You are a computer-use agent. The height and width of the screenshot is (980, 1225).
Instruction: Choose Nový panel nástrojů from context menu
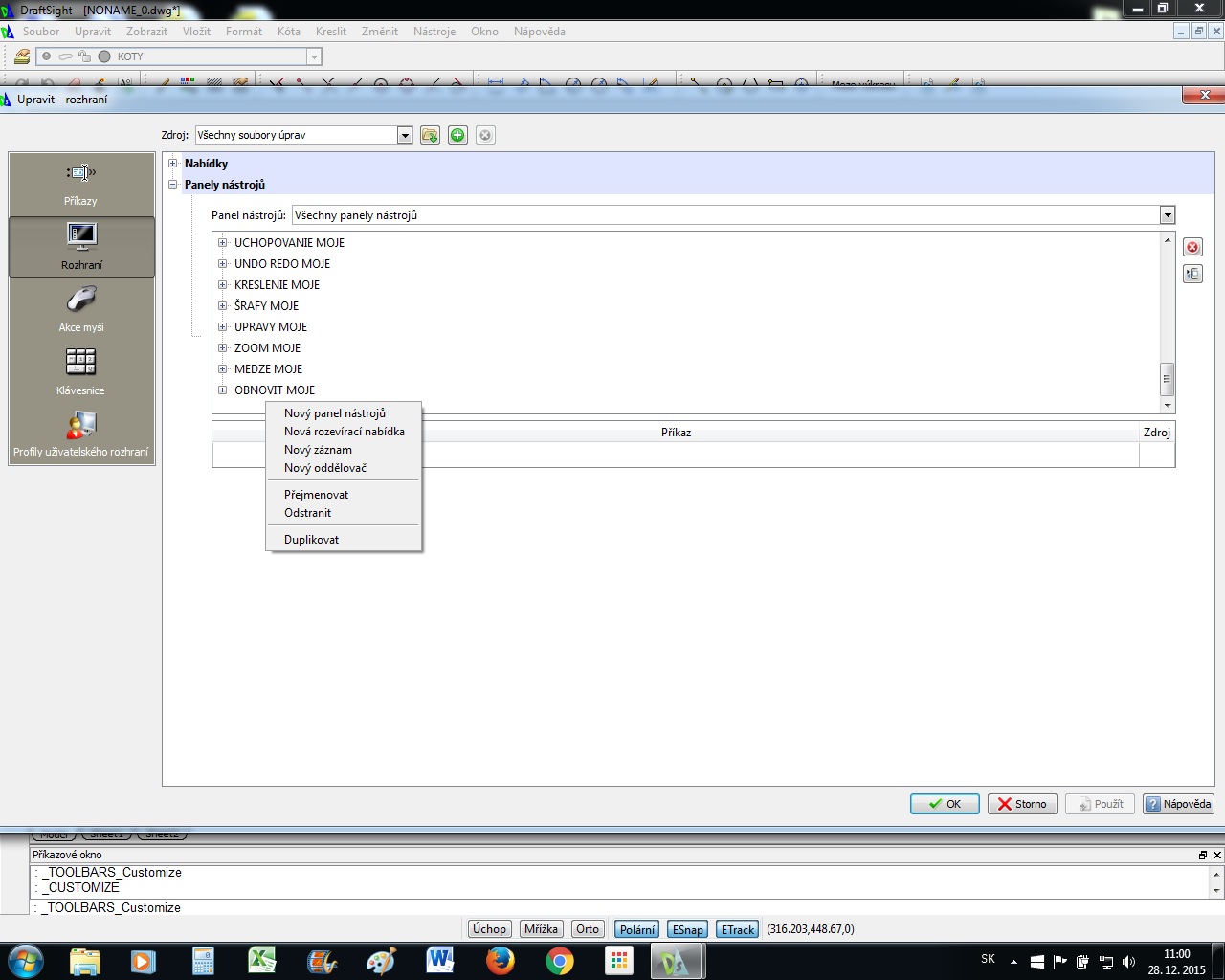(x=335, y=413)
